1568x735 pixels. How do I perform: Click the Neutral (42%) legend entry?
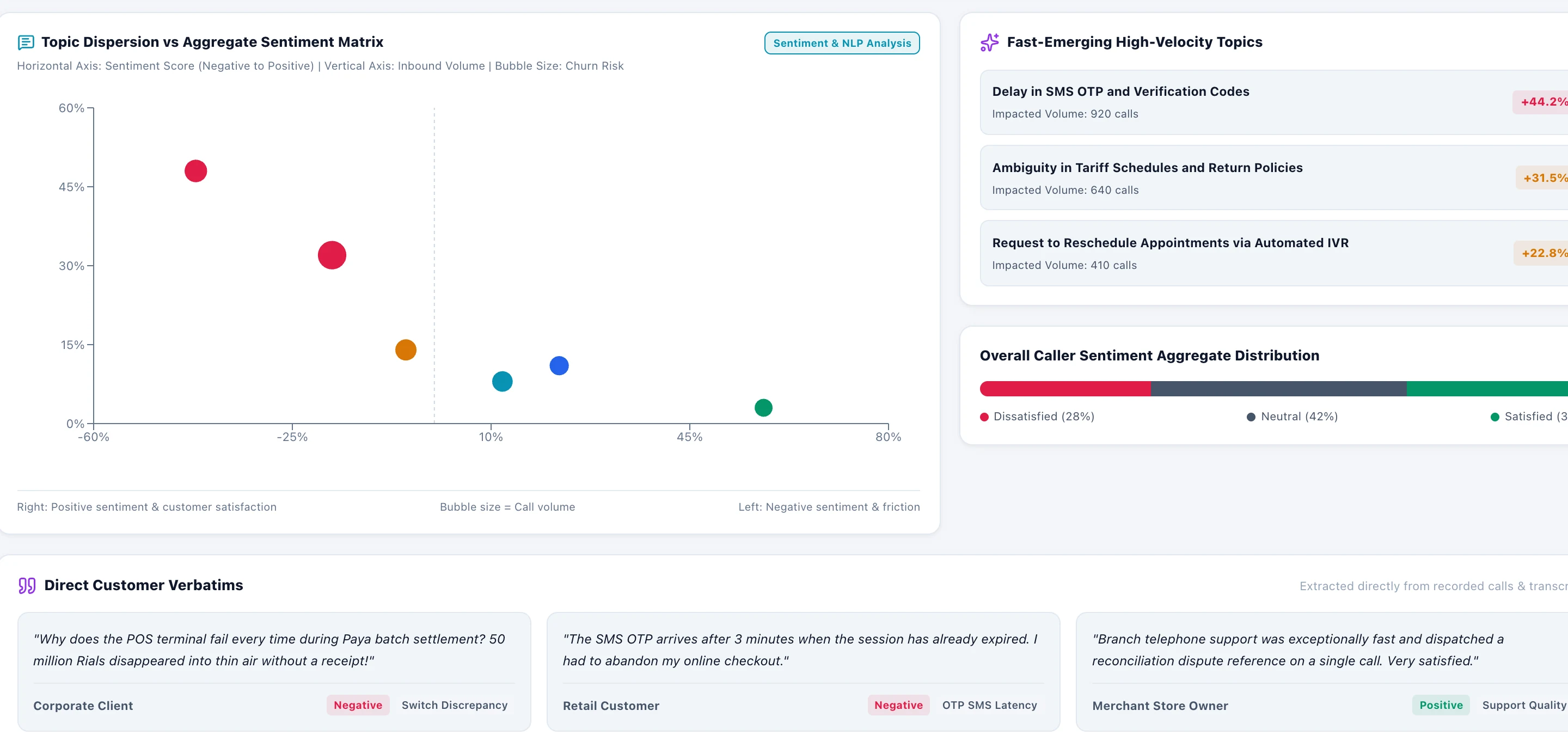[1293, 417]
